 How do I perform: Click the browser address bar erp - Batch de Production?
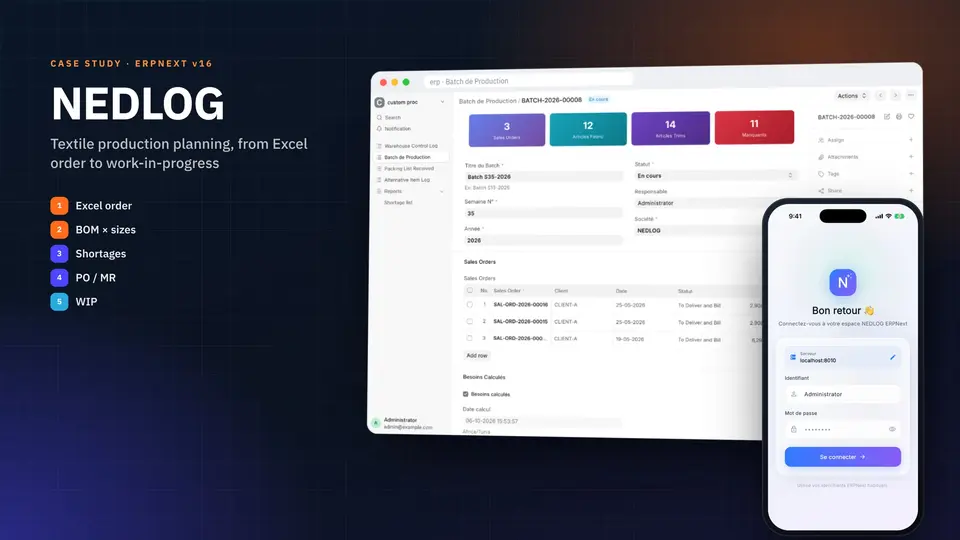pos(530,81)
